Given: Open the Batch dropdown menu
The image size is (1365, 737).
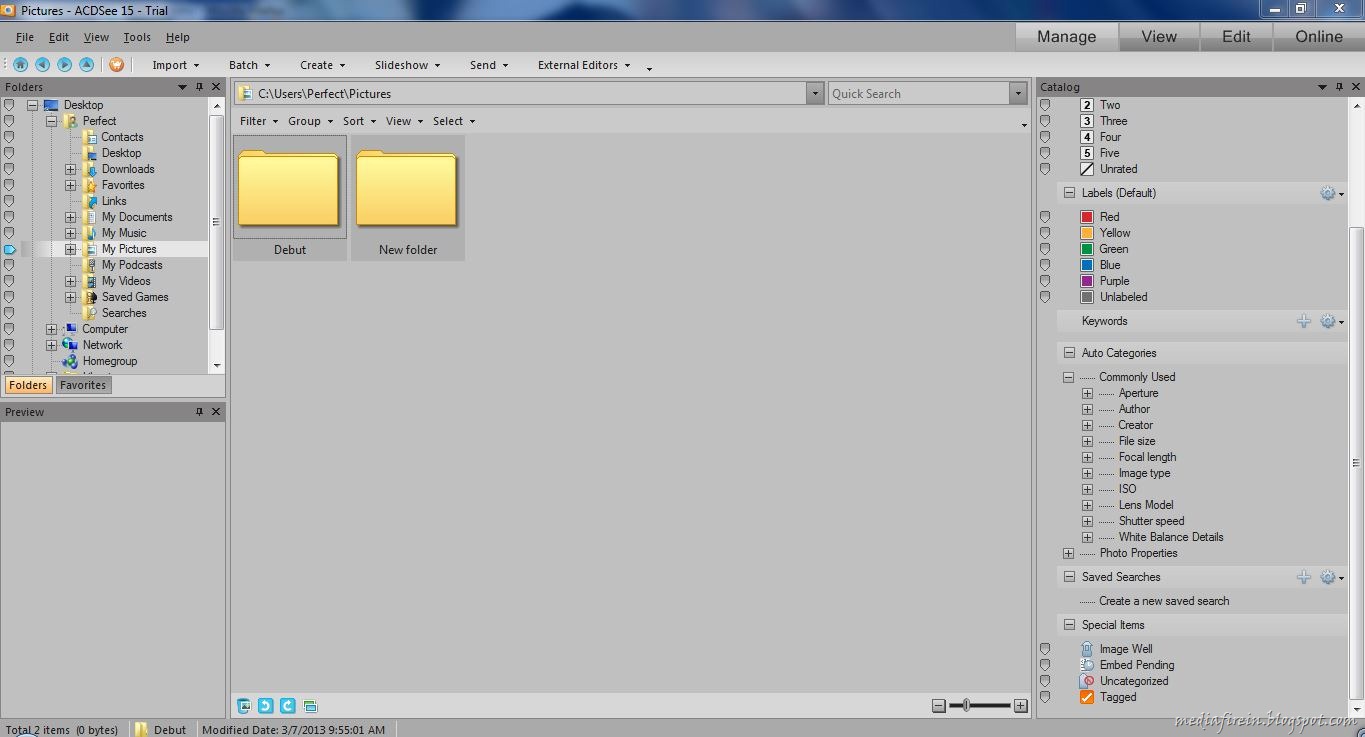Looking at the screenshot, I should pos(250,65).
